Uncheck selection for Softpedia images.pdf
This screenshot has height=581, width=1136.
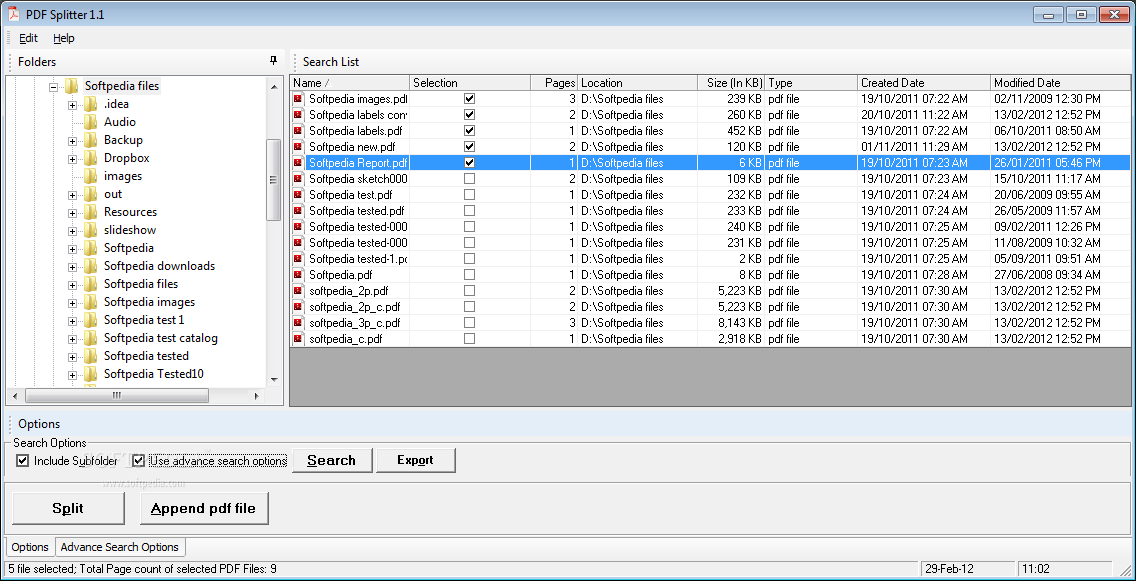point(469,99)
